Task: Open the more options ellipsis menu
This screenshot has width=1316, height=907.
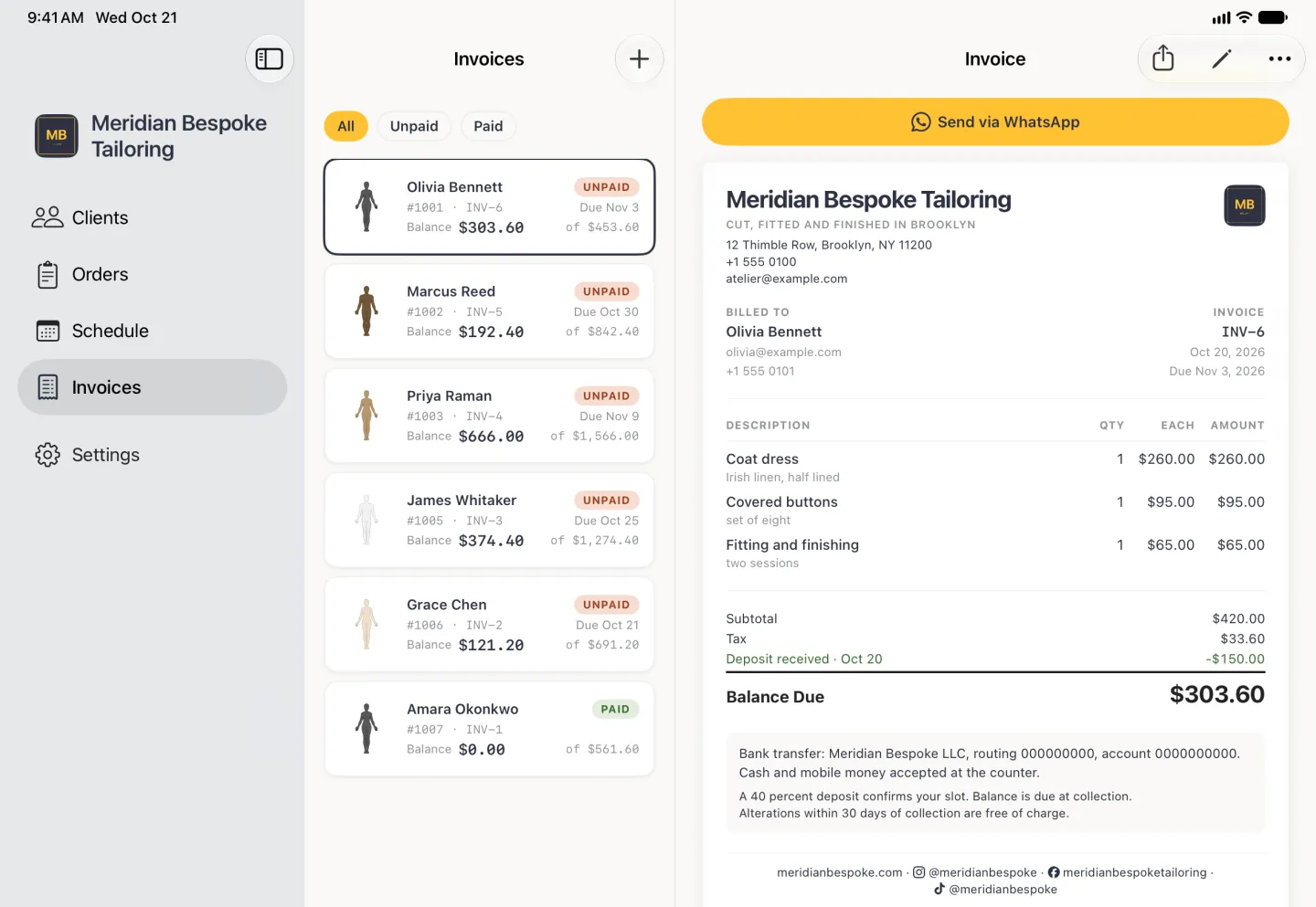Action: [x=1280, y=58]
